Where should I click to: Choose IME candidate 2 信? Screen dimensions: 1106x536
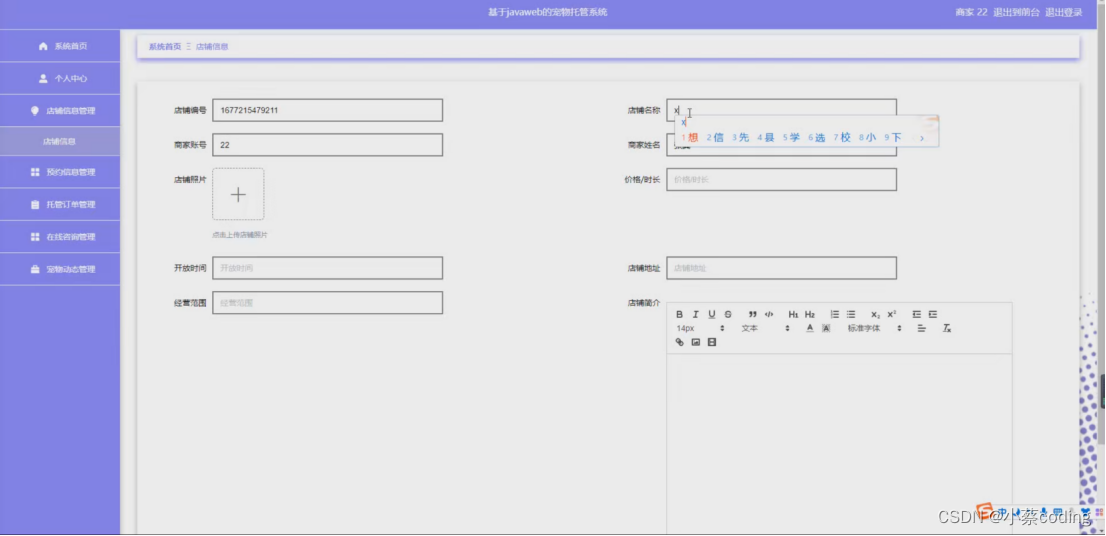(715, 138)
